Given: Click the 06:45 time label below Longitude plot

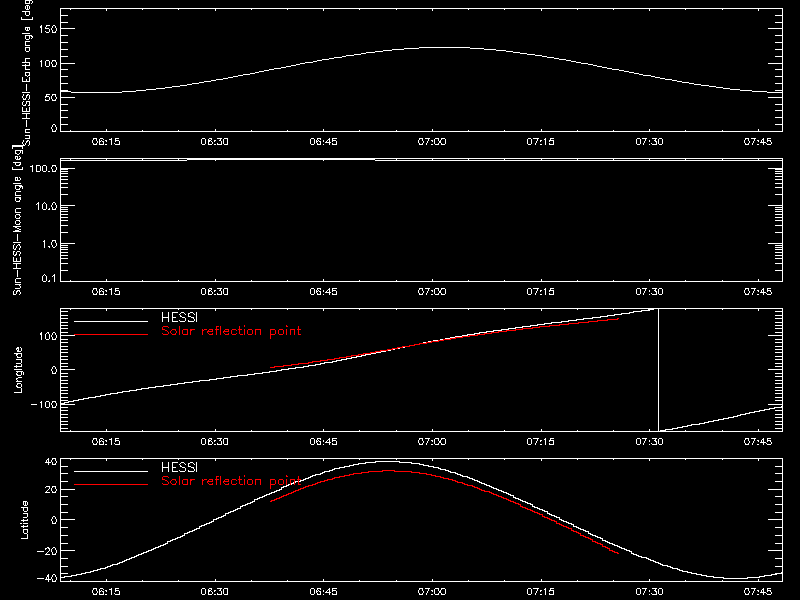Looking at the screenshot, I should 323,442.
